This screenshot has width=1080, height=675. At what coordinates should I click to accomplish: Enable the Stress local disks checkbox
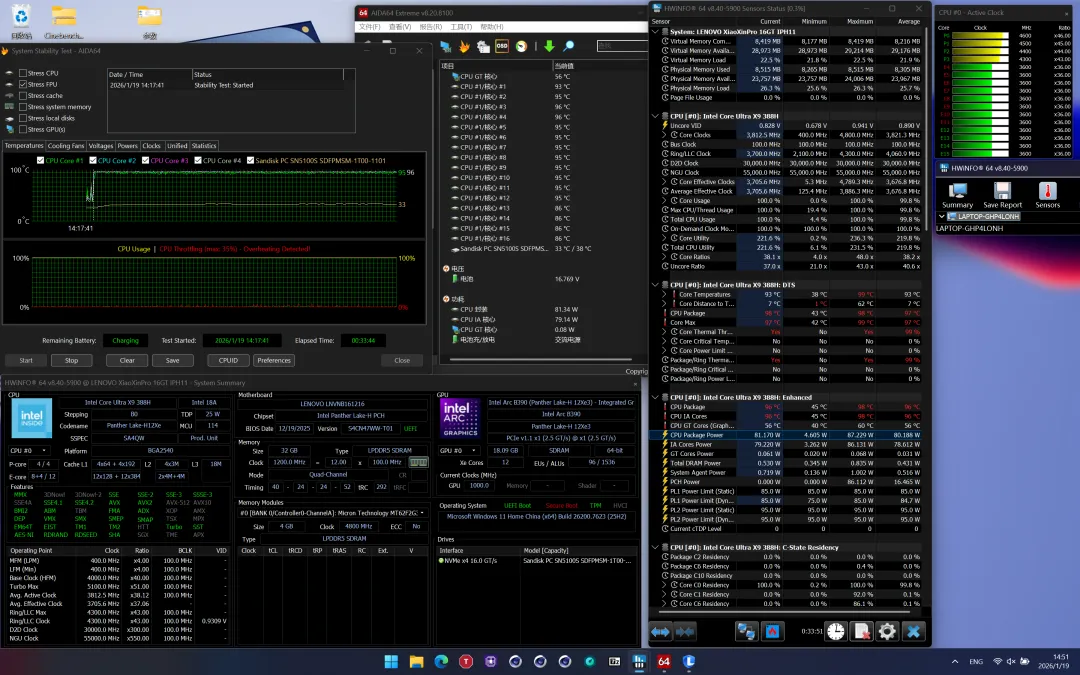(x=23, y=118)
